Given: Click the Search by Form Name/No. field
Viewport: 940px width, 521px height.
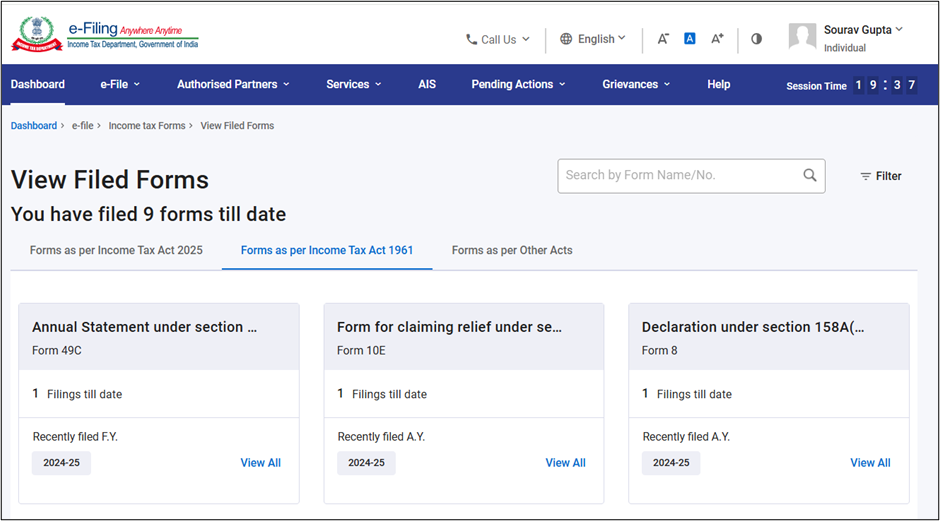Looking at the screenshot, I should coord(680,175).
